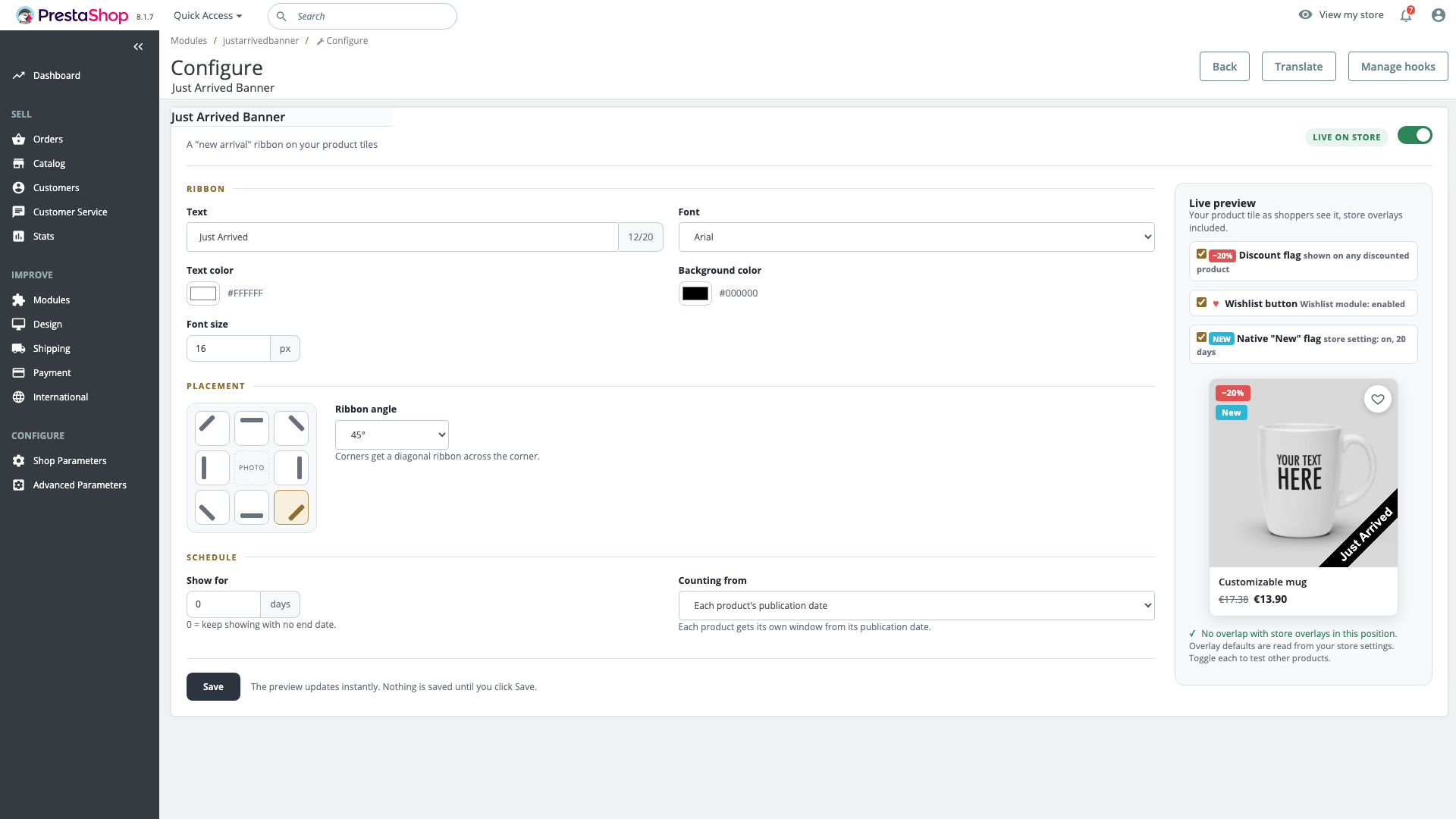
Task: Select top-left corner ribbon placement
Action: pos(212,428)
